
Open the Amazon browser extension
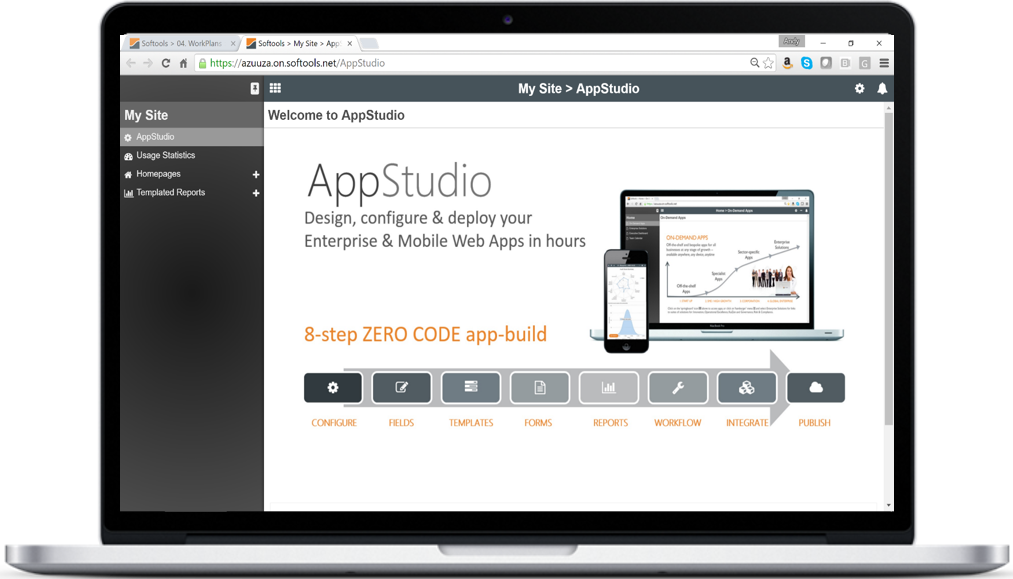click(x=788, y=63)
